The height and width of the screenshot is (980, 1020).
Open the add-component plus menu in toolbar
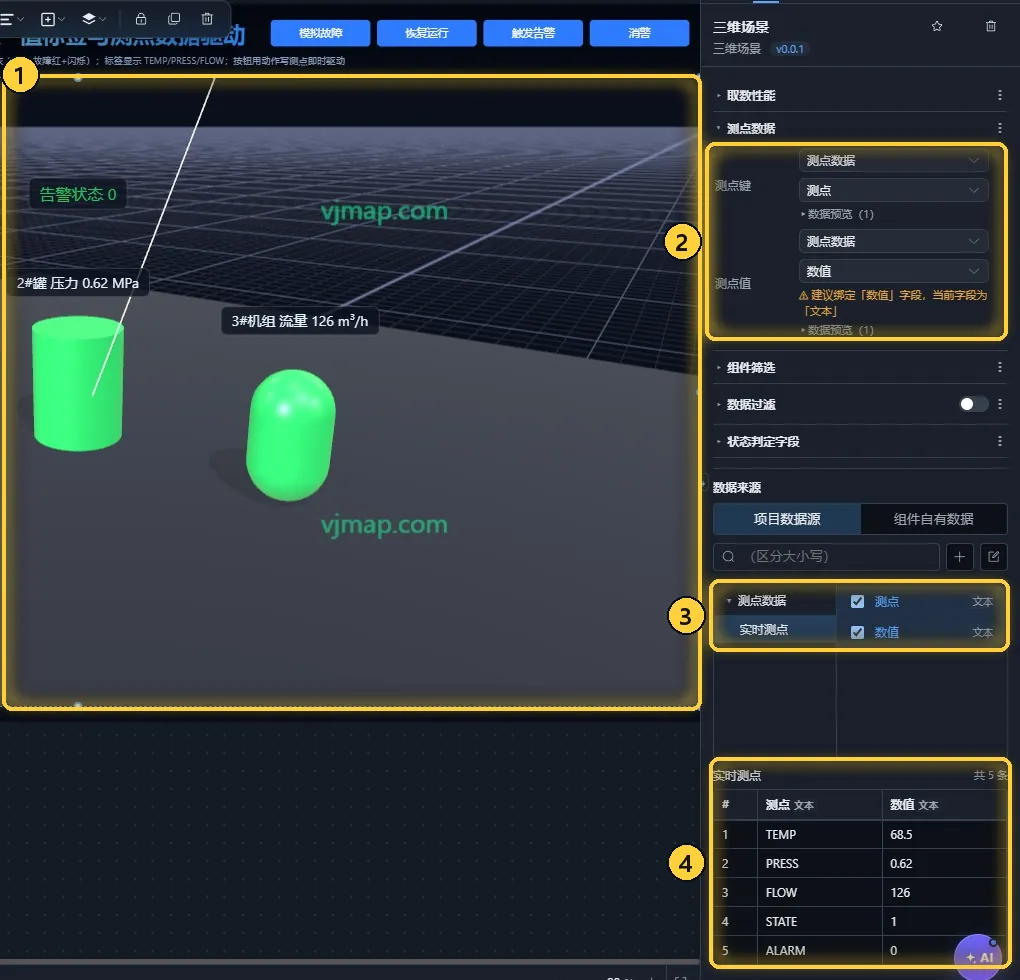coord(52,20)
